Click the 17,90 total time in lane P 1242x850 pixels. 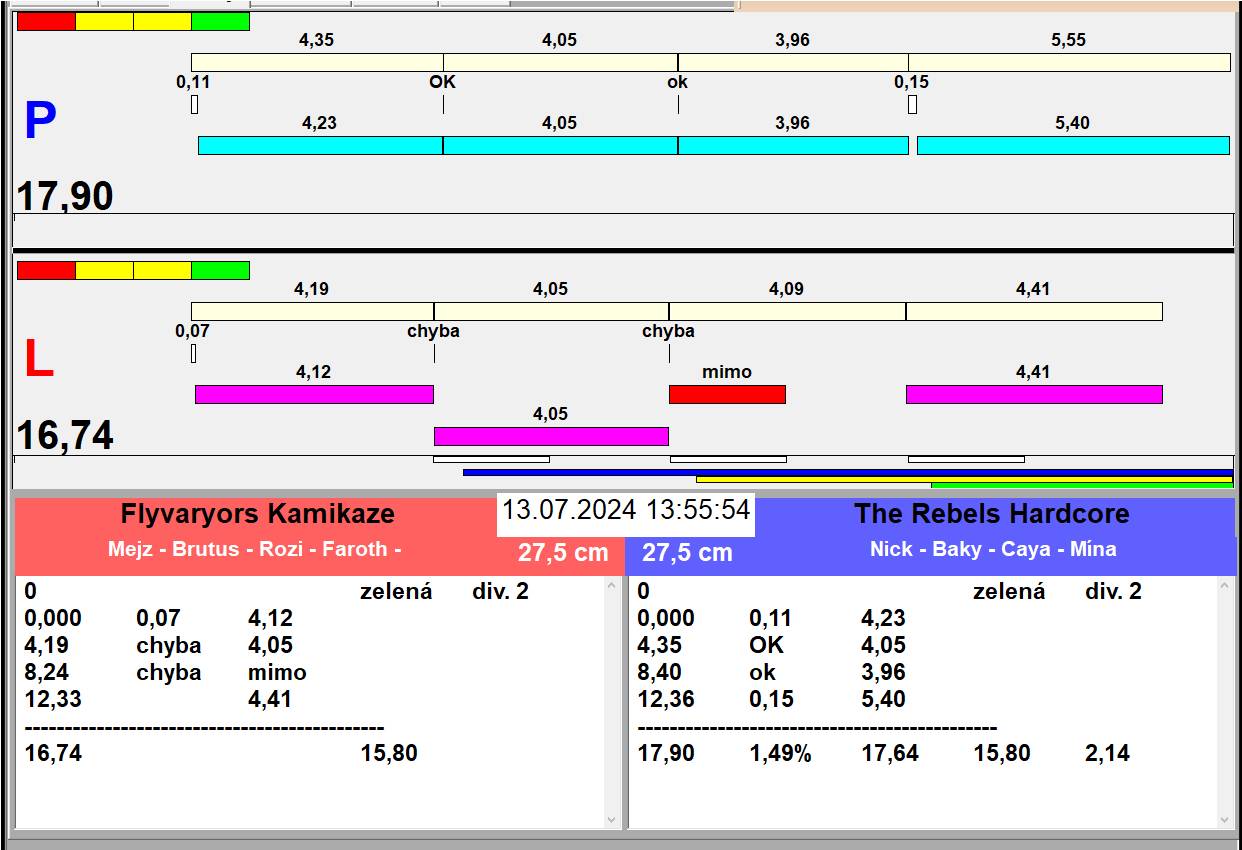pos(65,196)
